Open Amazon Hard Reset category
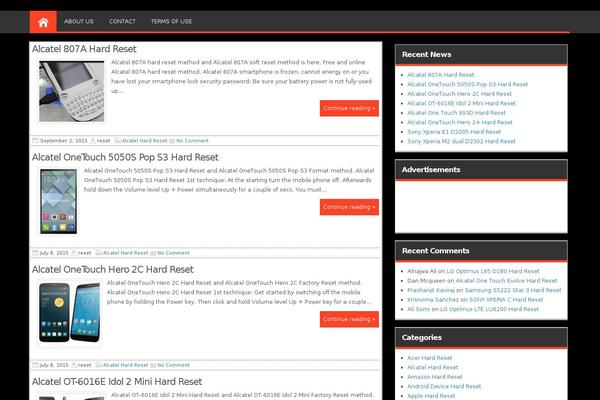 (435, 377)
